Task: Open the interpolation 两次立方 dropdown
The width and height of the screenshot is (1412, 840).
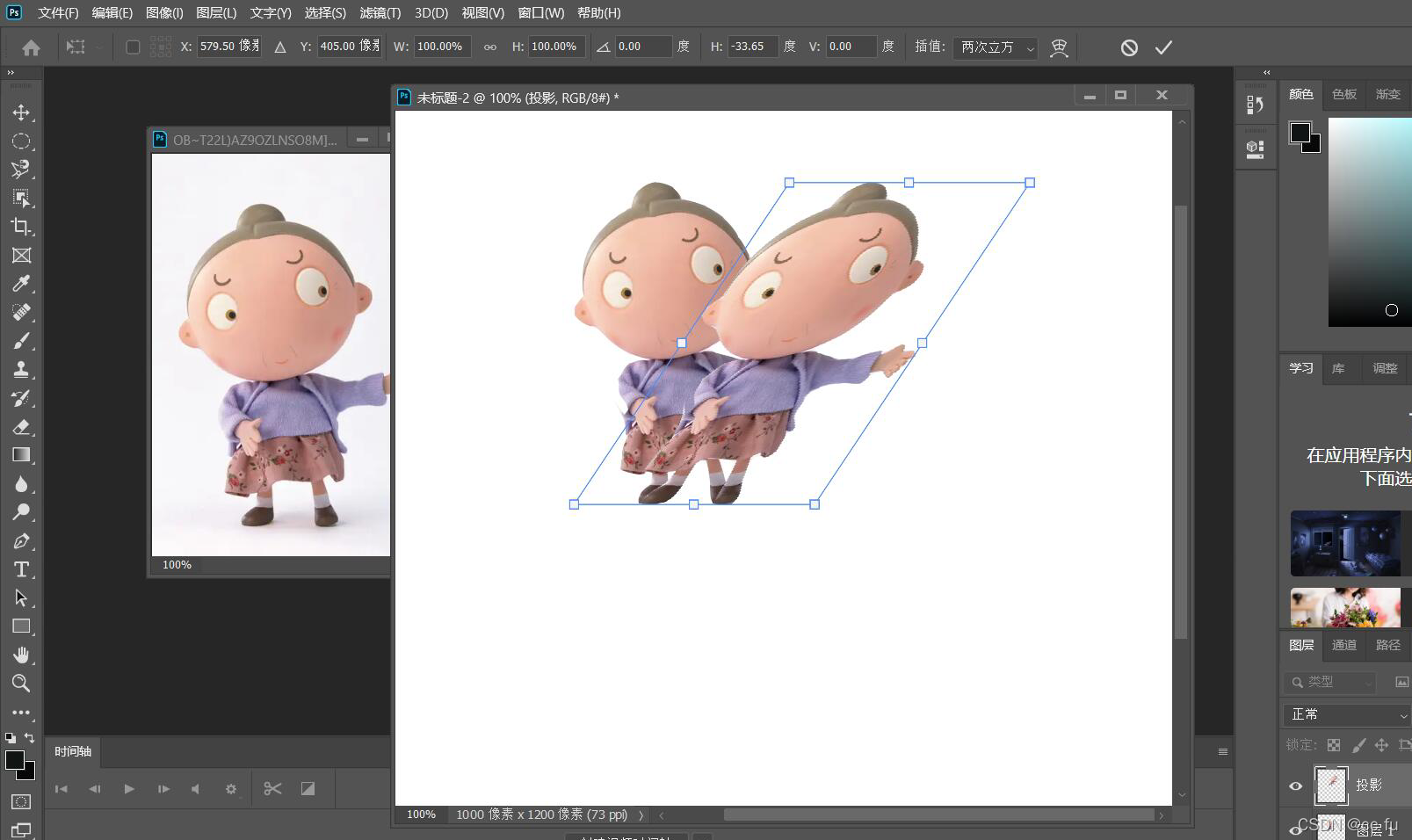Action: pyautogui.click(x=996, y=47)
